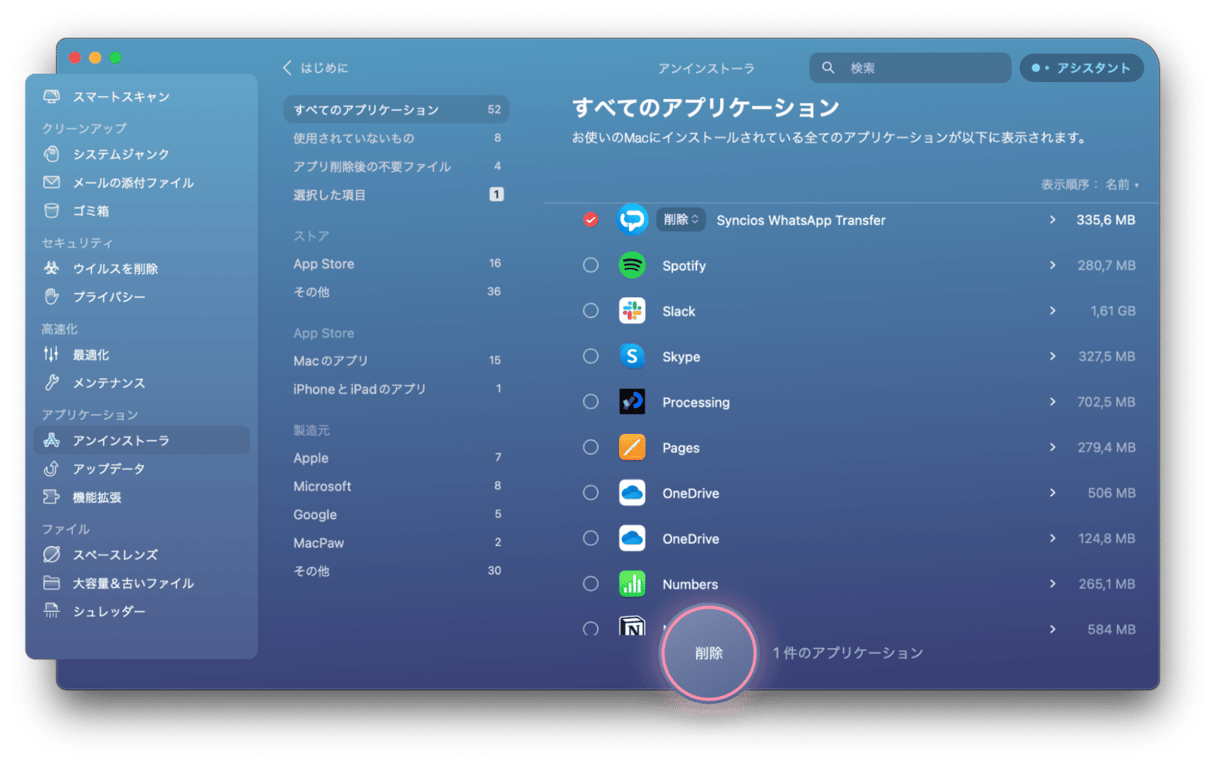Select the Large & Old Files folder icon

pyautogui.click(x=52, y=583)
